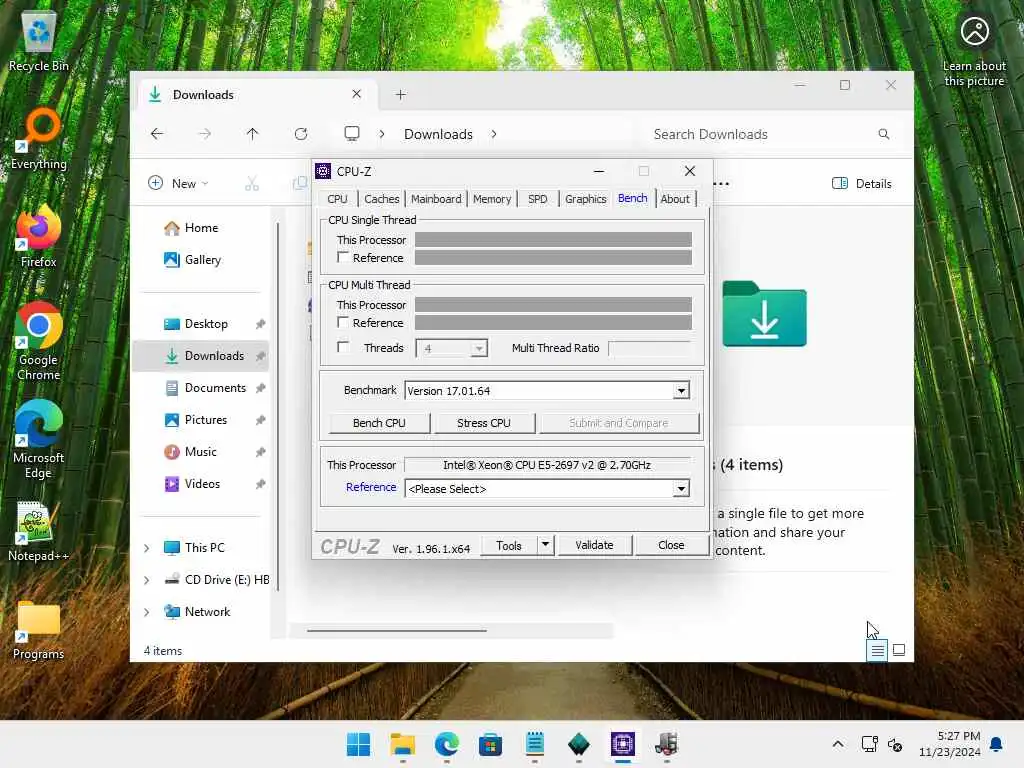Viewport: 1024px width, 768px height.
Task: Show hidden system tray icons
Action: click(838, 744)
